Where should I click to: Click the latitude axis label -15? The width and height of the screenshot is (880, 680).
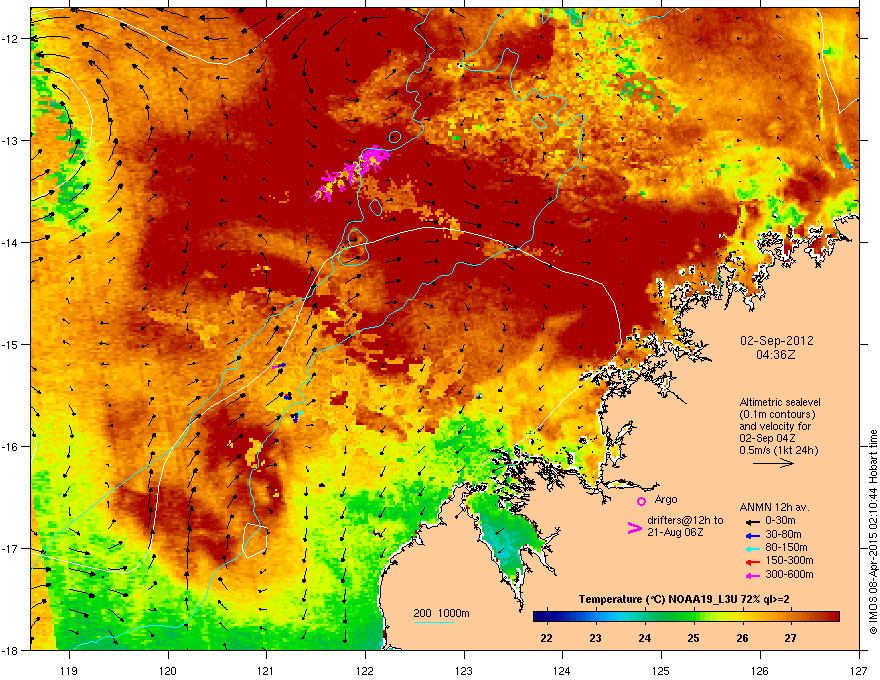[10, 344]
